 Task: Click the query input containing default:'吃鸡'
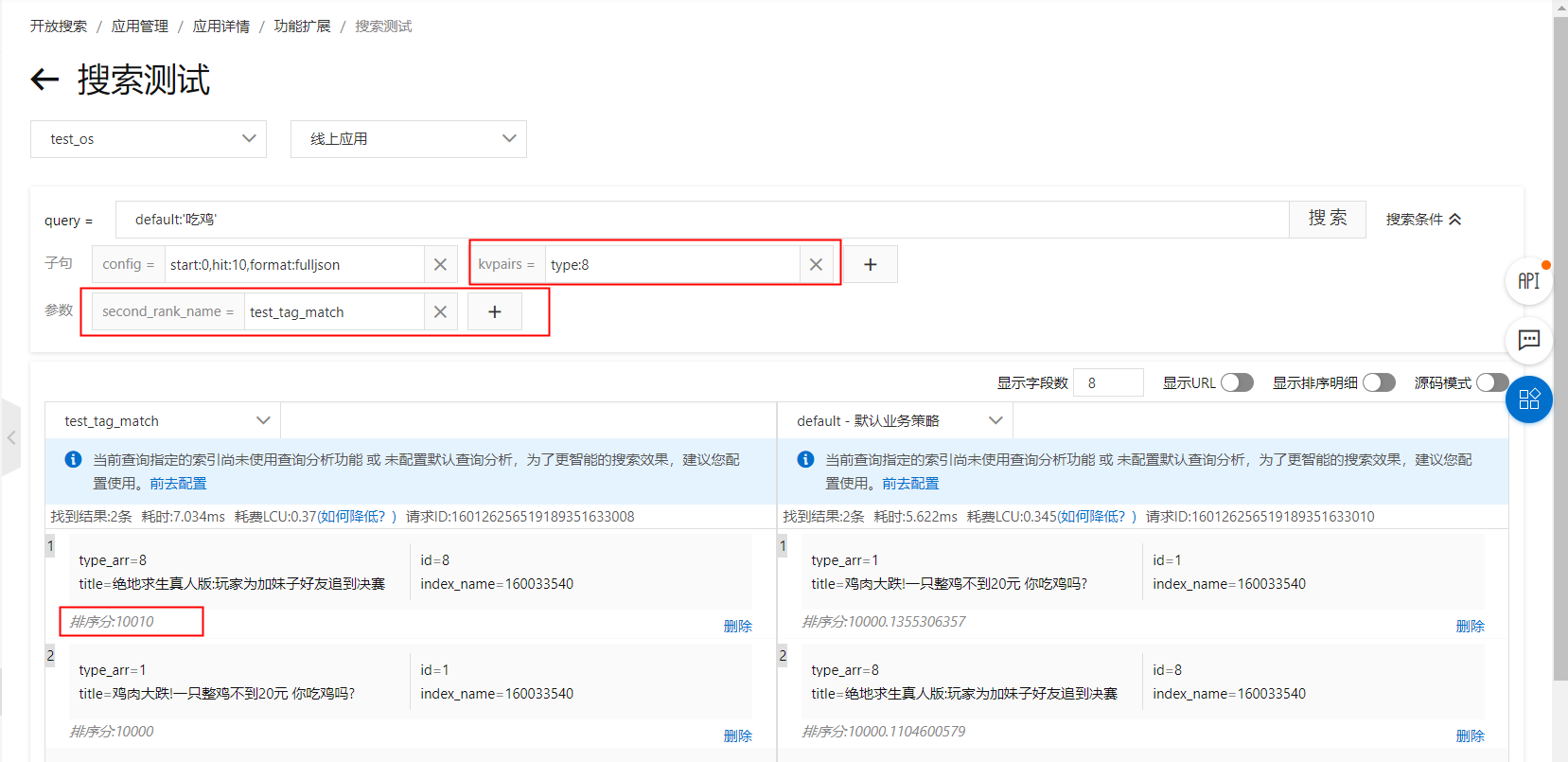pos(702,220)
